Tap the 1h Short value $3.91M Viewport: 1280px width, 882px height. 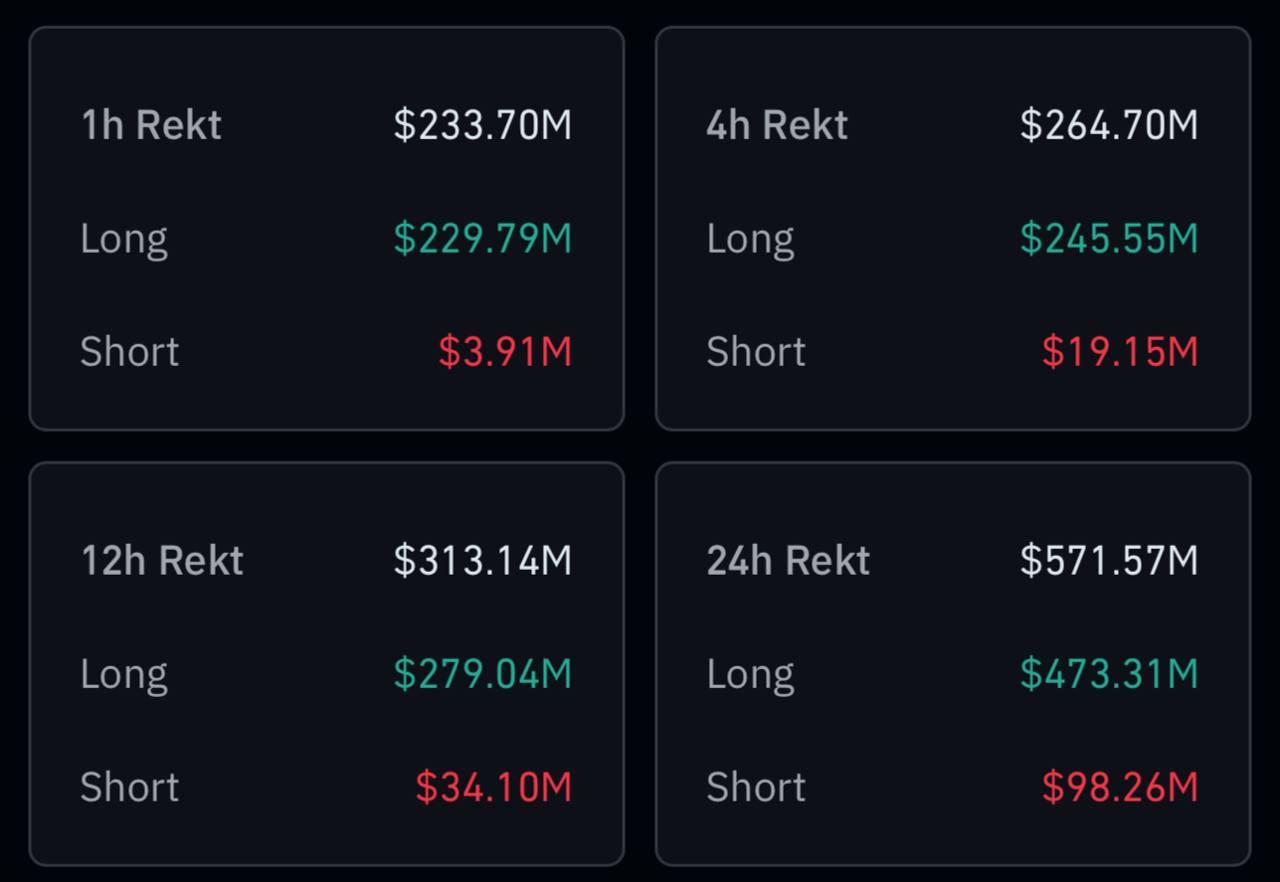pos(504,351)
